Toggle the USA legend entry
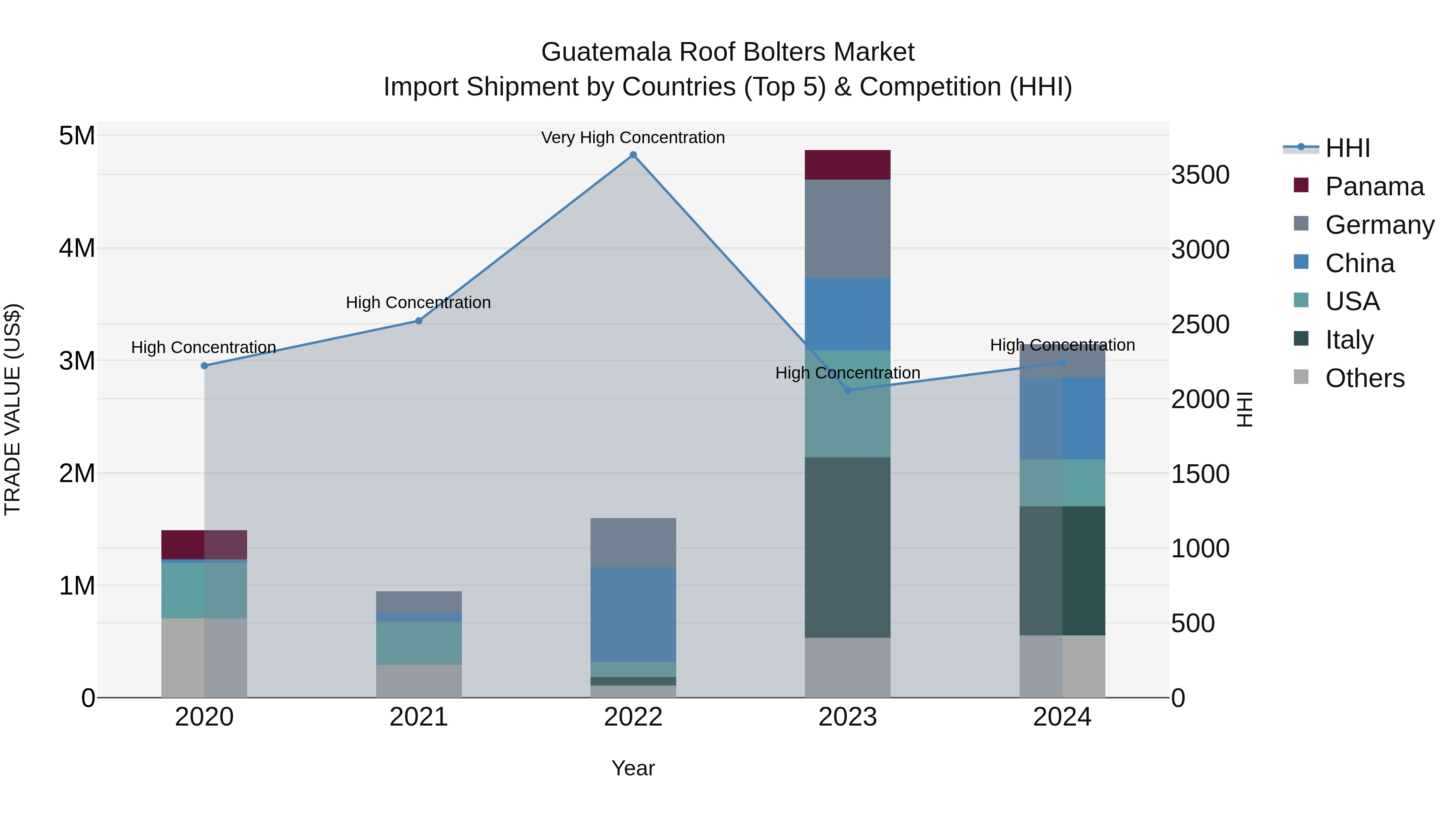 pyautogui.click(x=1337, y=301)
